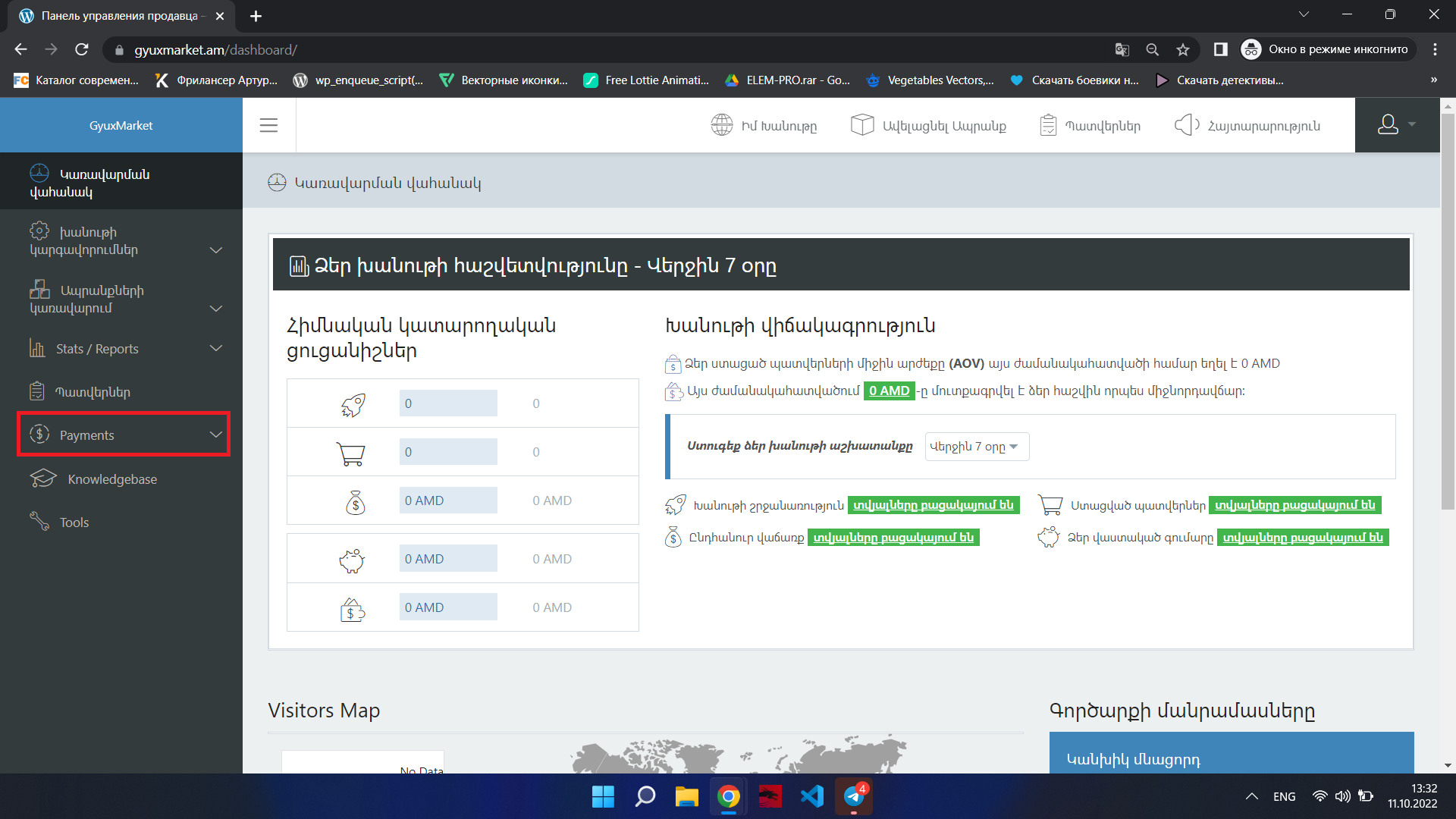Open the "Վերջին 7 օրը" period dropdown
This screenshot has height=819, width=1456.
(x=976, y=447)
